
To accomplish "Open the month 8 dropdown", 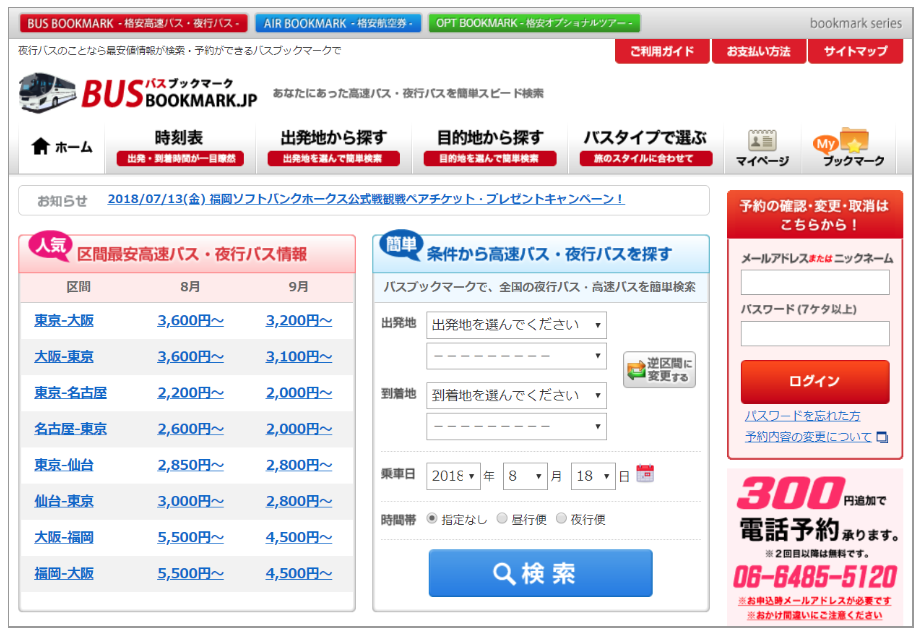I will point(525,476).
